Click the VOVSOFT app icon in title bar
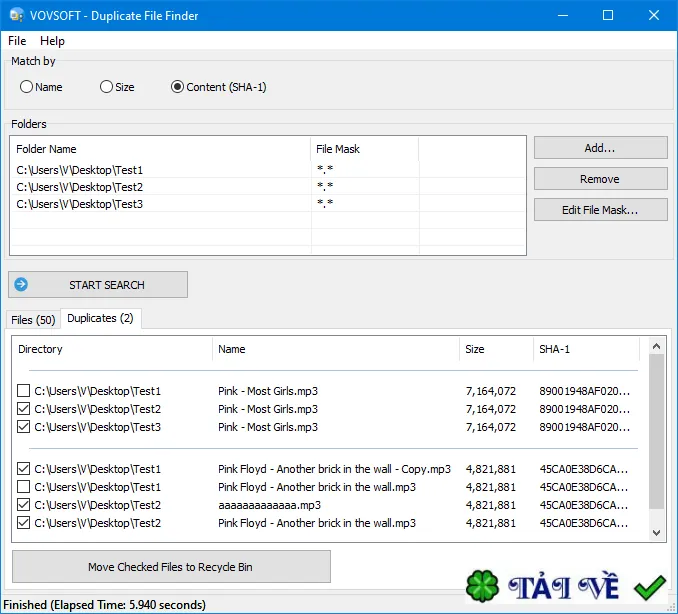Viewport: 678px width, 614px height. point(16,15)
